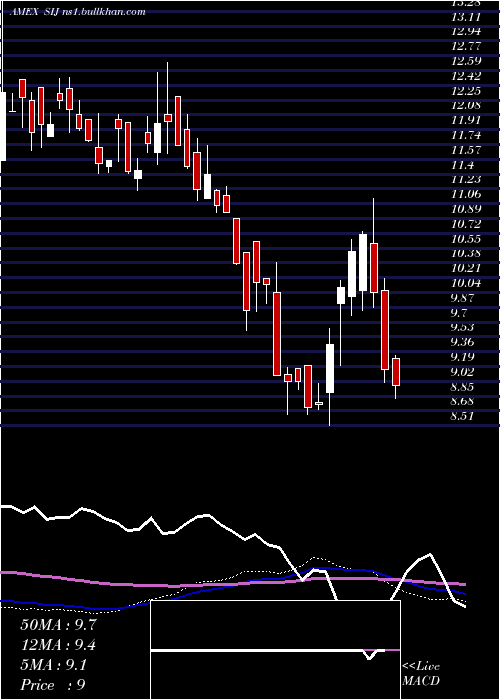The width and height of the screenshot is (500, 700).
Task: Click the 11.74 price axis label
Action: pyautogui.click(x=466, y=135)
